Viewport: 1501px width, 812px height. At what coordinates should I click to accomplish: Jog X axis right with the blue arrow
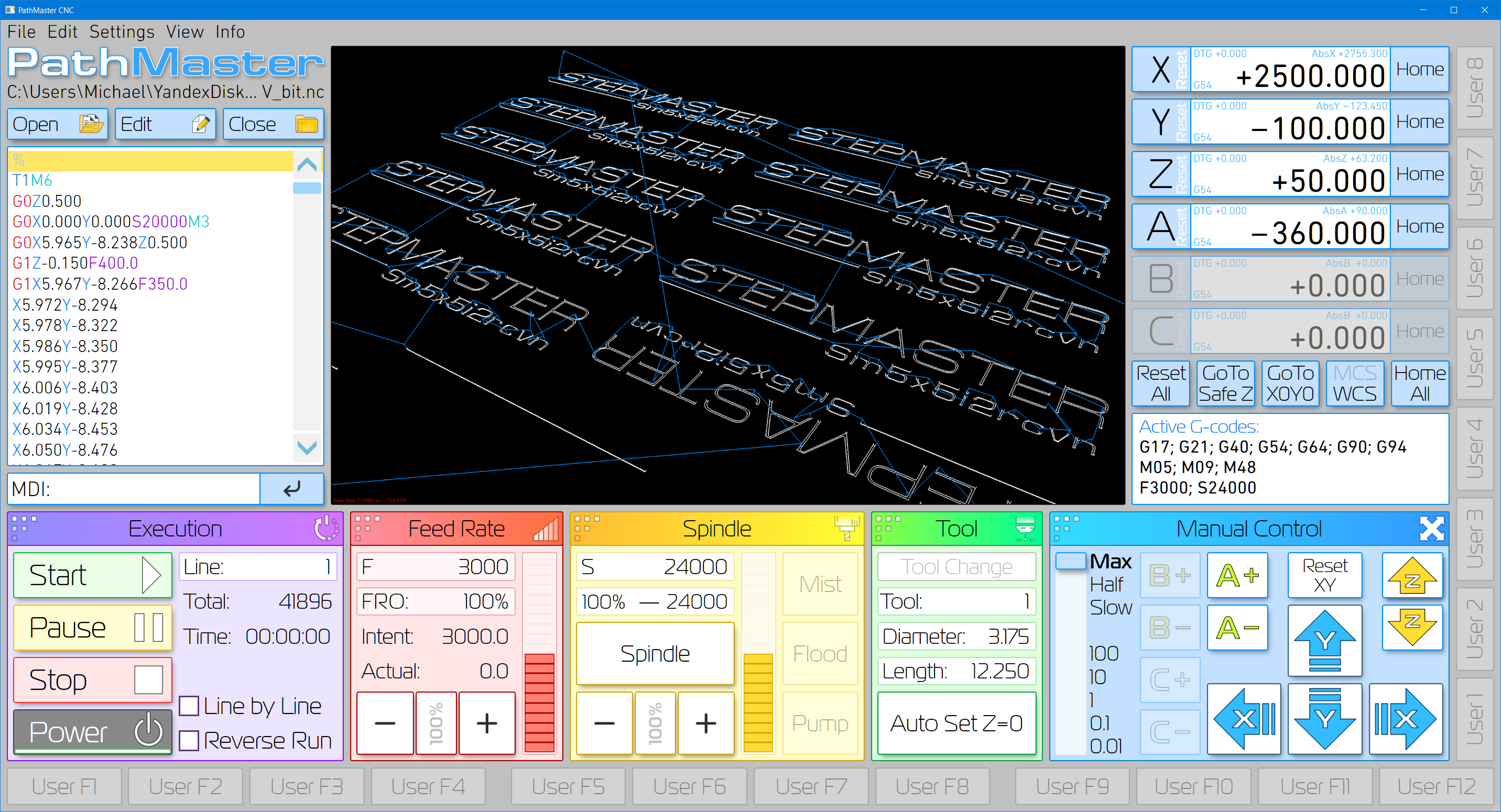point(1405,719)
